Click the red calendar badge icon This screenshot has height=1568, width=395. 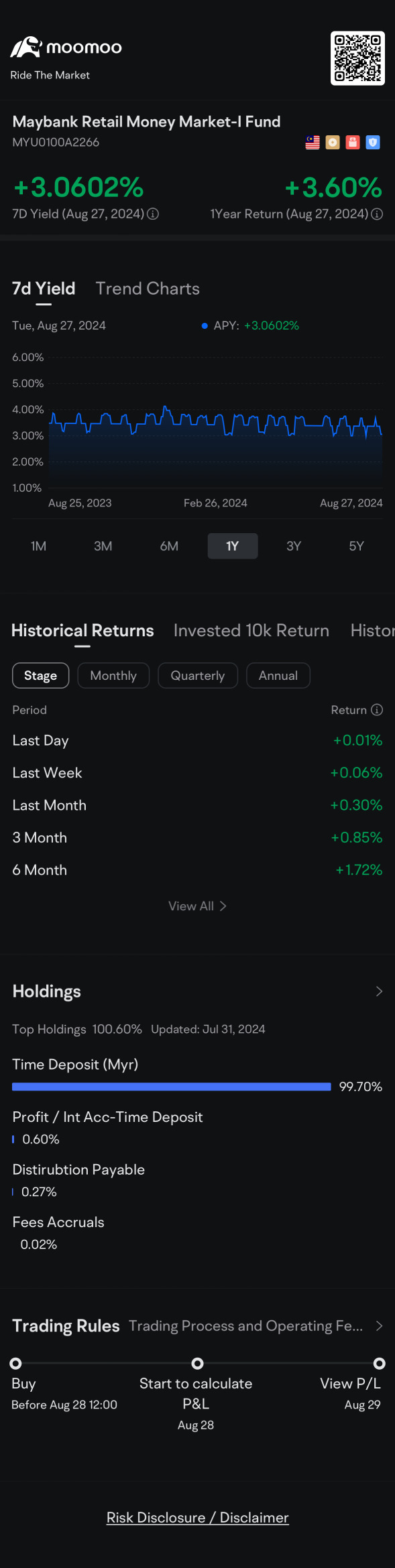click(353, 143)
